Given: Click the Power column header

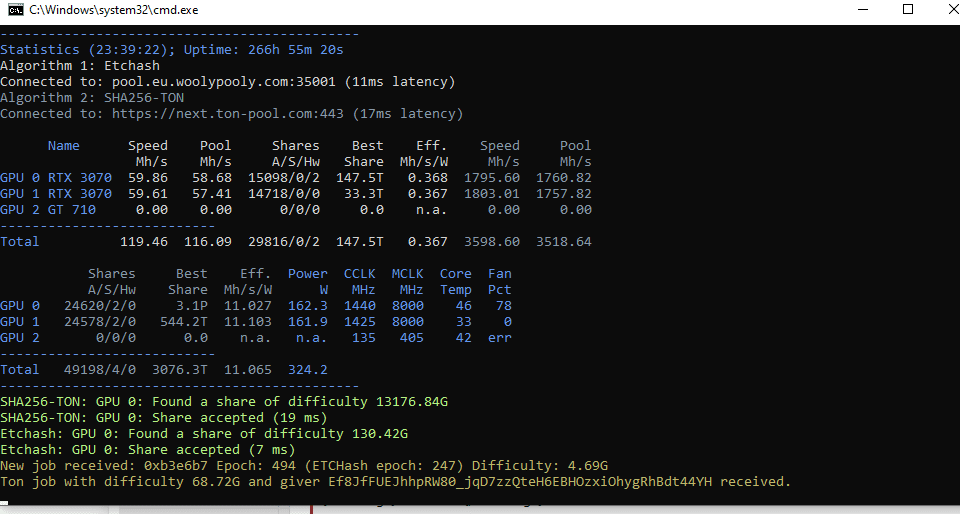Looking at the screenshot, I should 308,273.
